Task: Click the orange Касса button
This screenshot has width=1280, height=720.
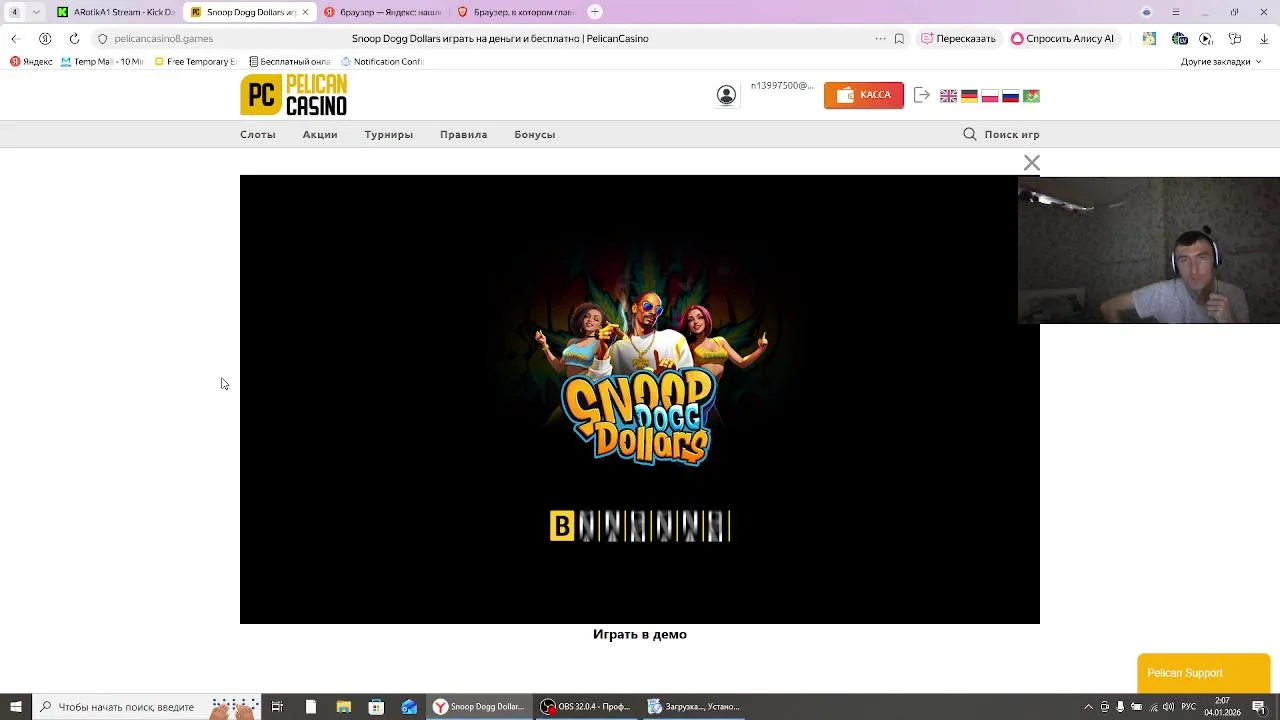Action: [864, 95]
